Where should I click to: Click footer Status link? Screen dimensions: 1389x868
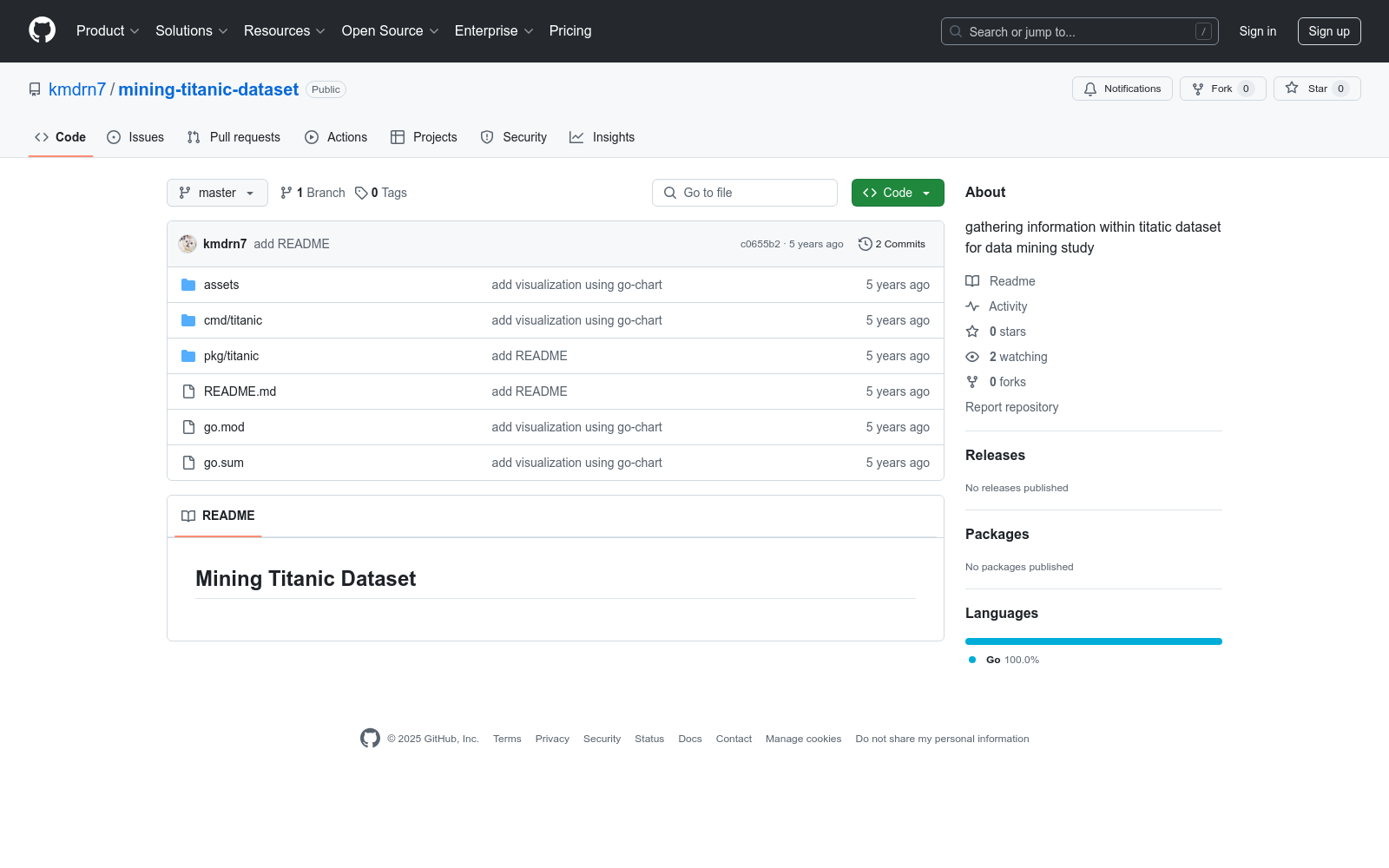pyautogui.click(x=649, y=739)
